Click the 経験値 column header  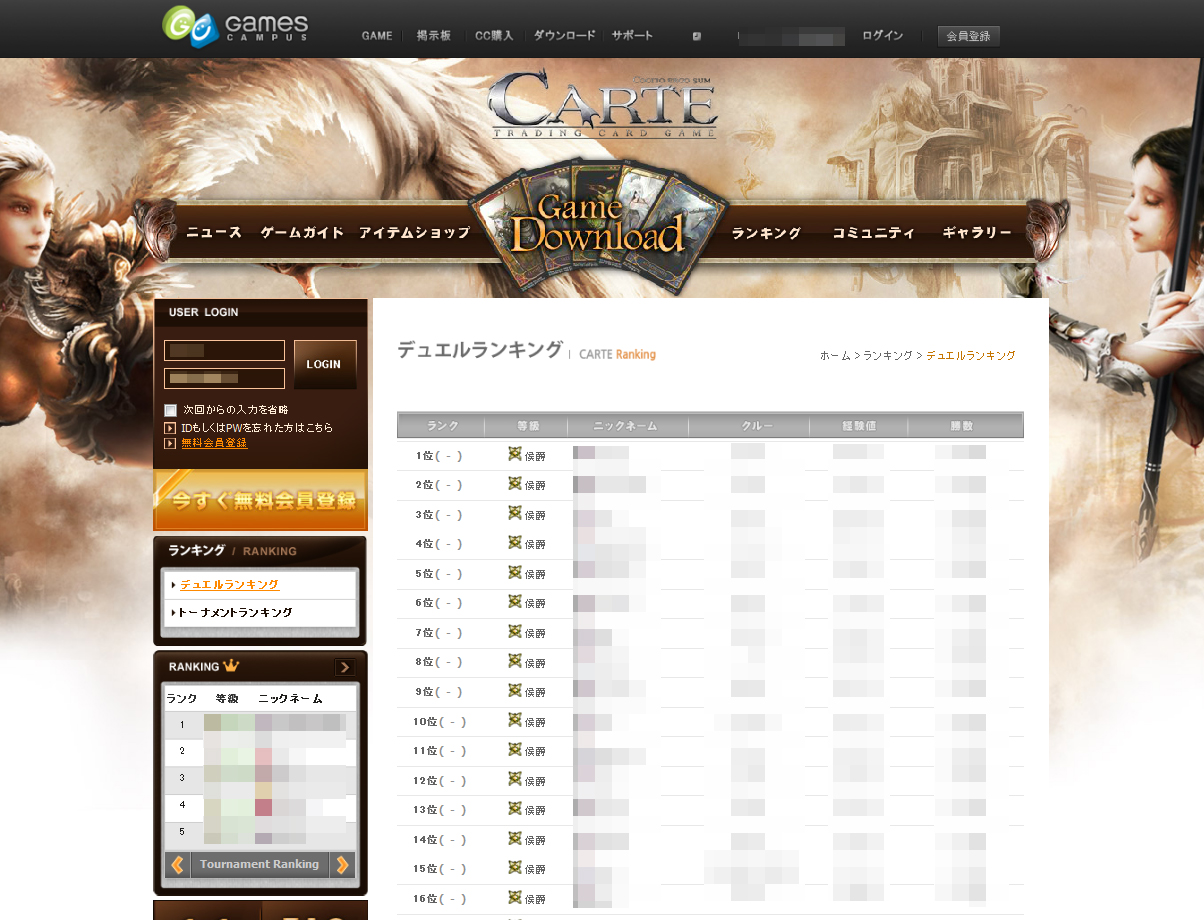coord(858,425)
